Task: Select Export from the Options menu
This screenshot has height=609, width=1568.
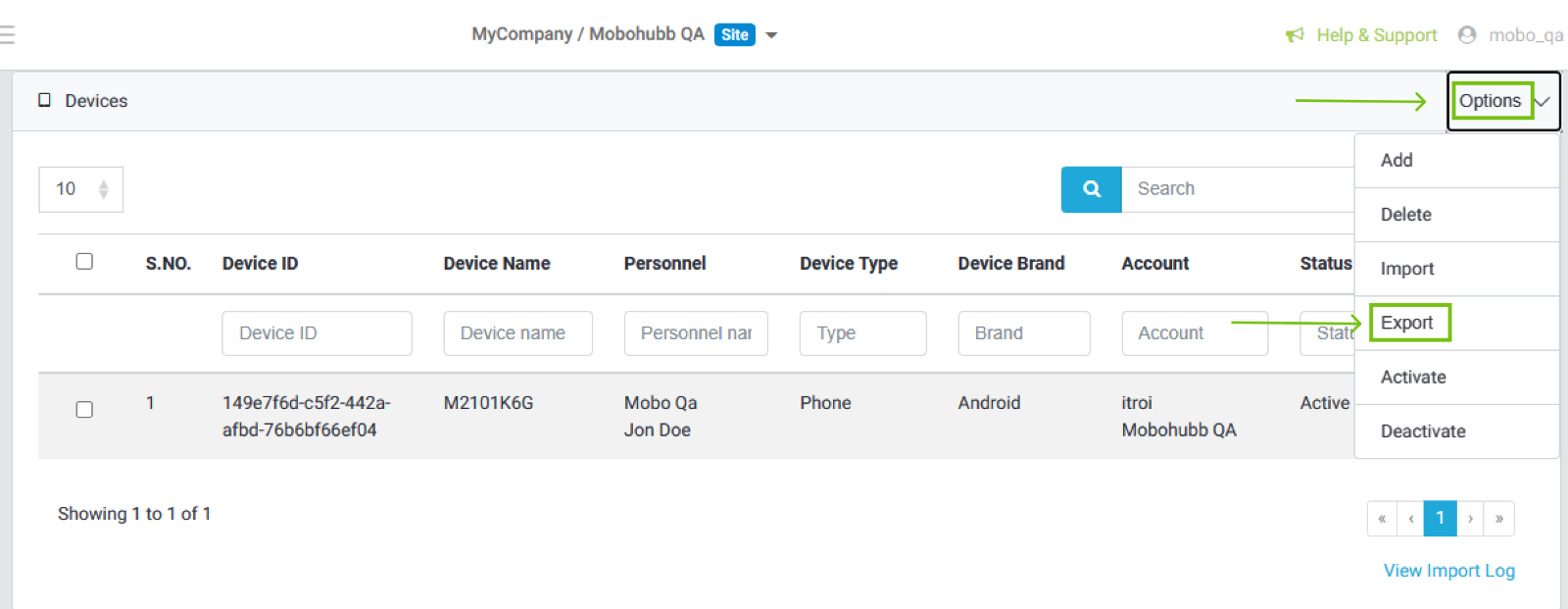Action: (x=1406, y=323)
